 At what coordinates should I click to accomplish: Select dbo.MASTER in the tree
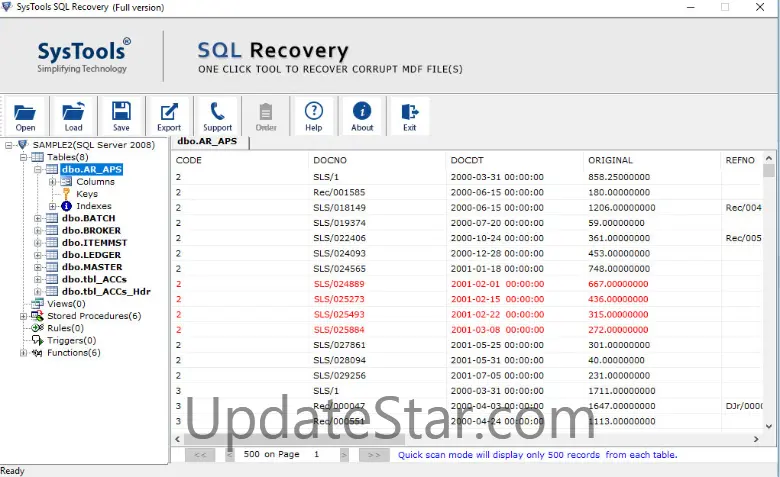pos(92,267)
